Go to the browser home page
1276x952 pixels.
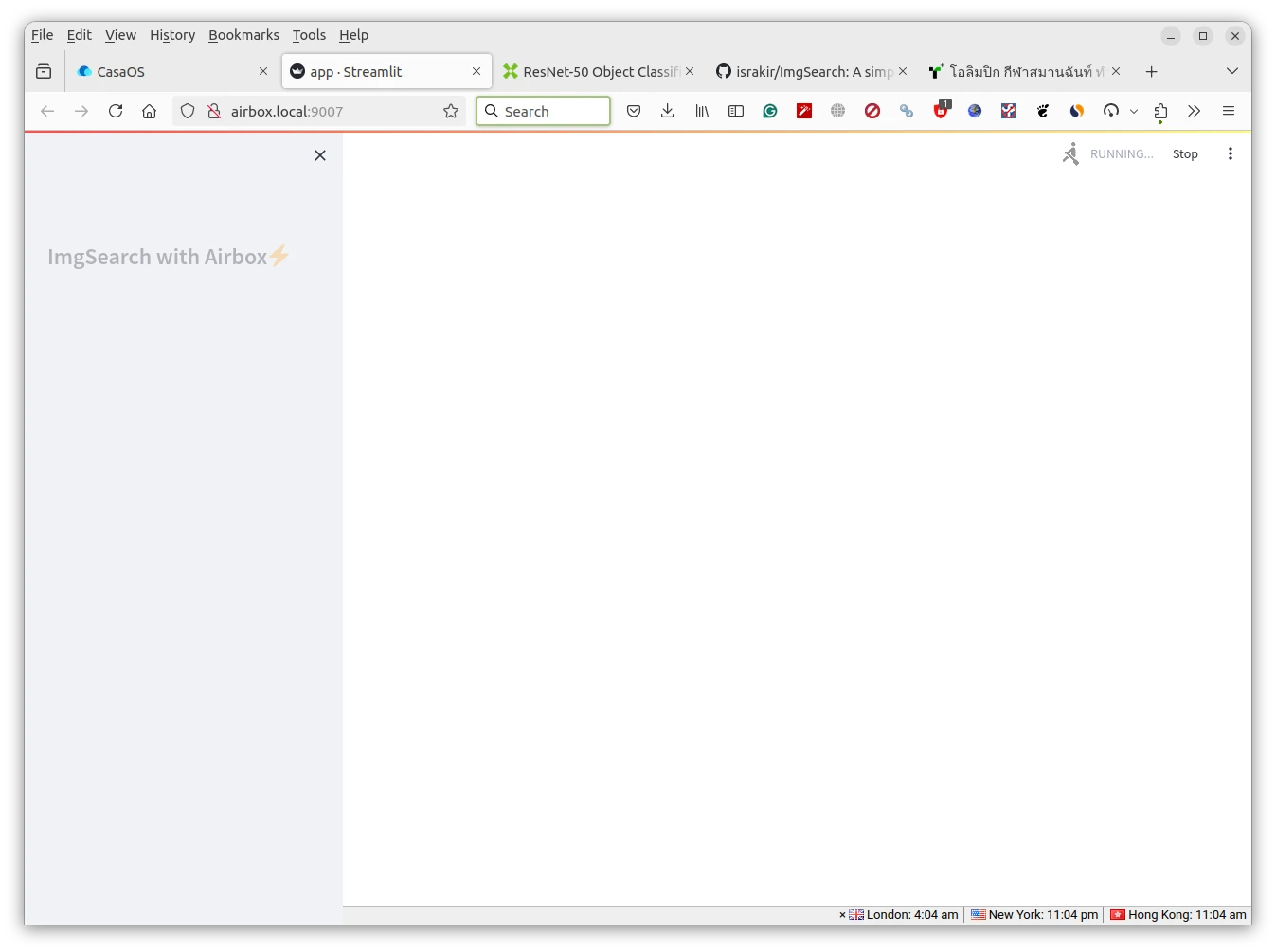(x=150, y=111)
